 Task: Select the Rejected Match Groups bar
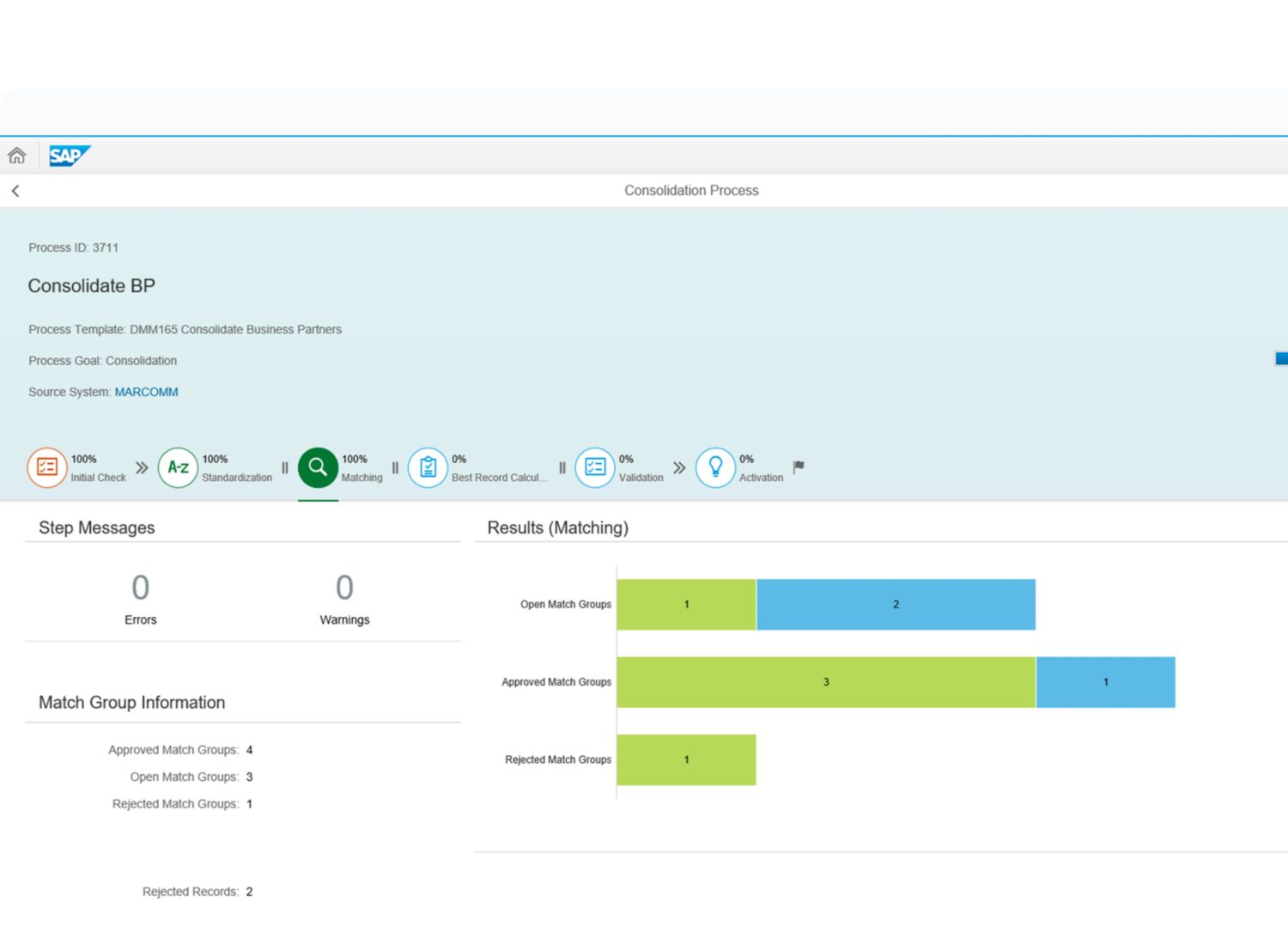686,759
